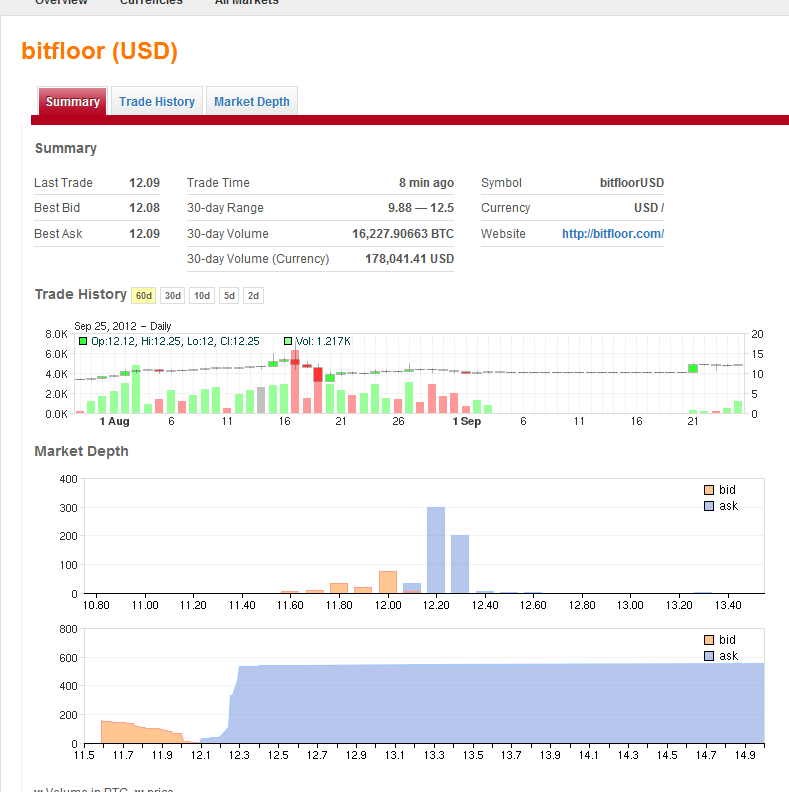Click the 30-day Range value 9.88 — 12.5
This screenshot has height=792, width=789.
(x=421, y=208)
